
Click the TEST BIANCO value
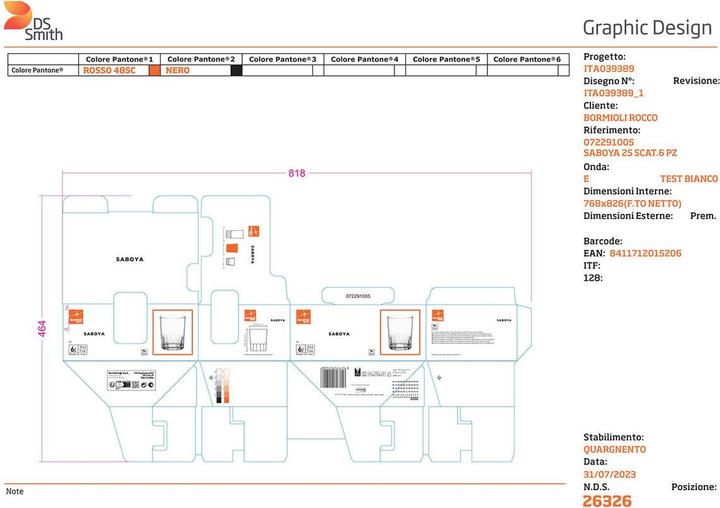[689, 179]
